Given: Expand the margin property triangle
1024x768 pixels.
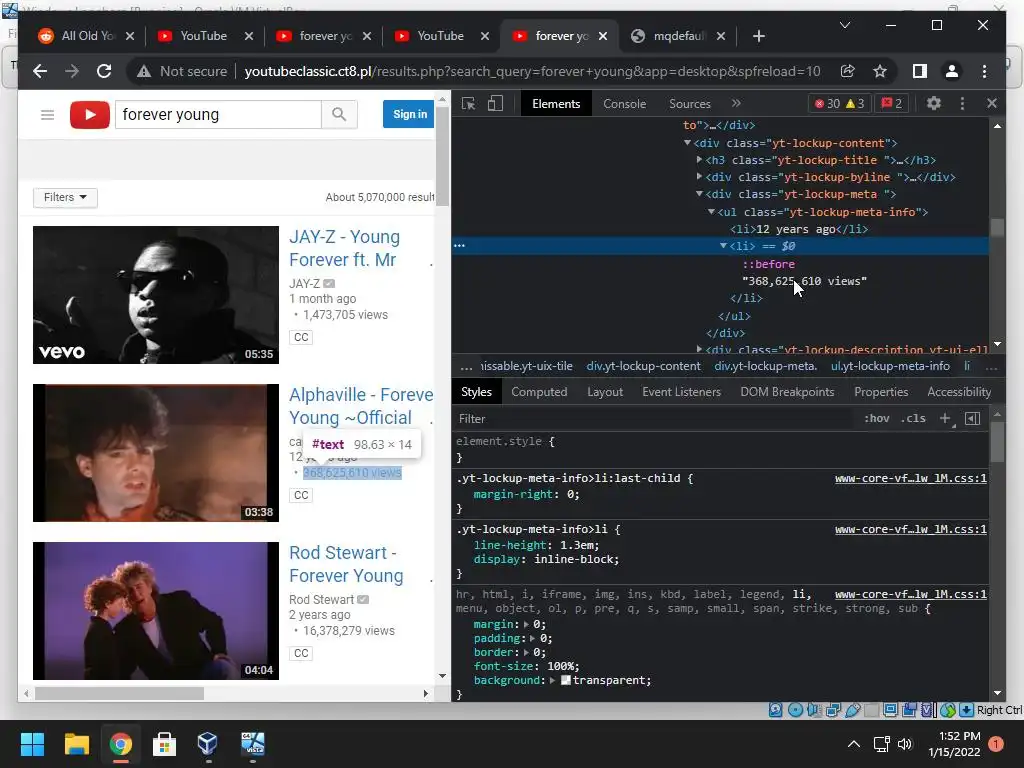Looking at the screenshot, I should [527, 624].
